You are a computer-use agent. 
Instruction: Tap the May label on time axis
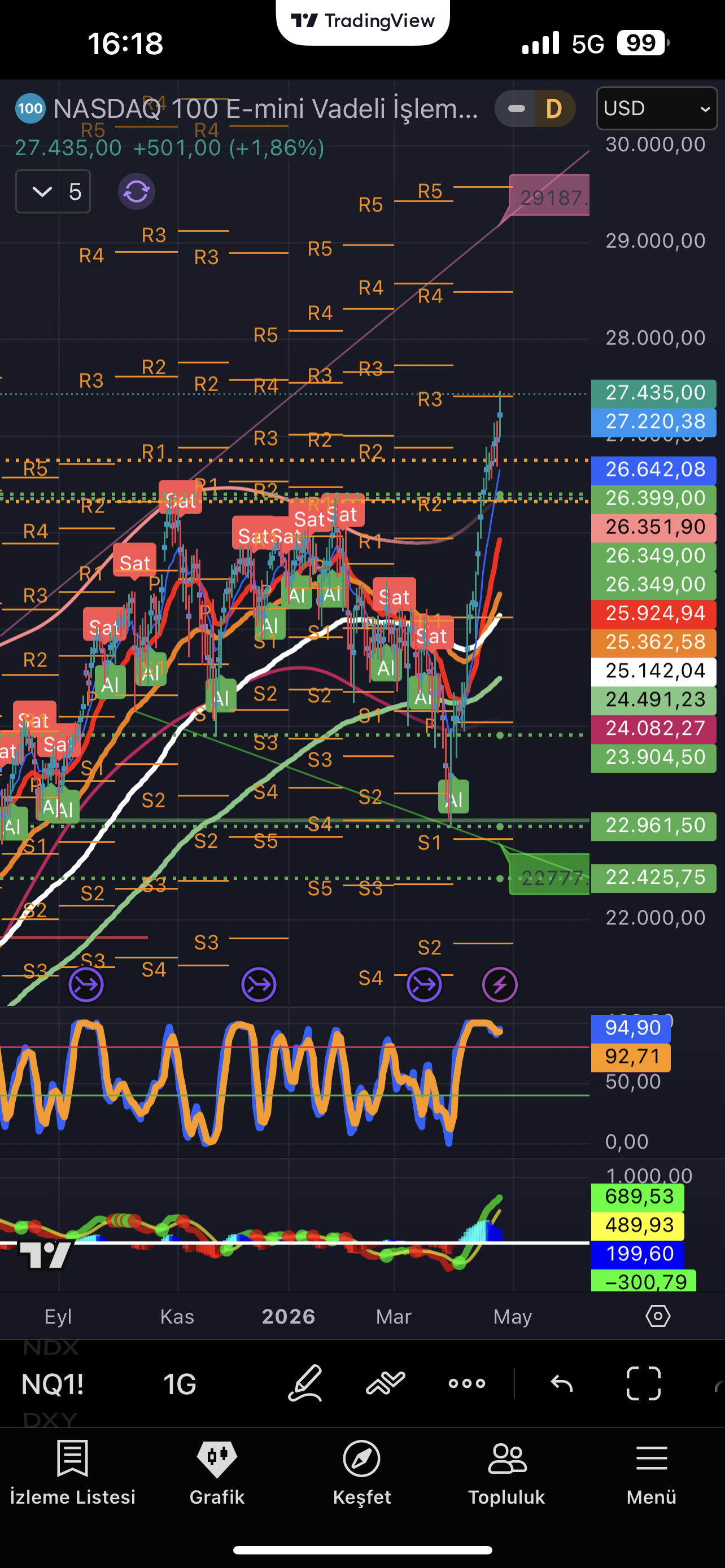tap(513, 1317)
